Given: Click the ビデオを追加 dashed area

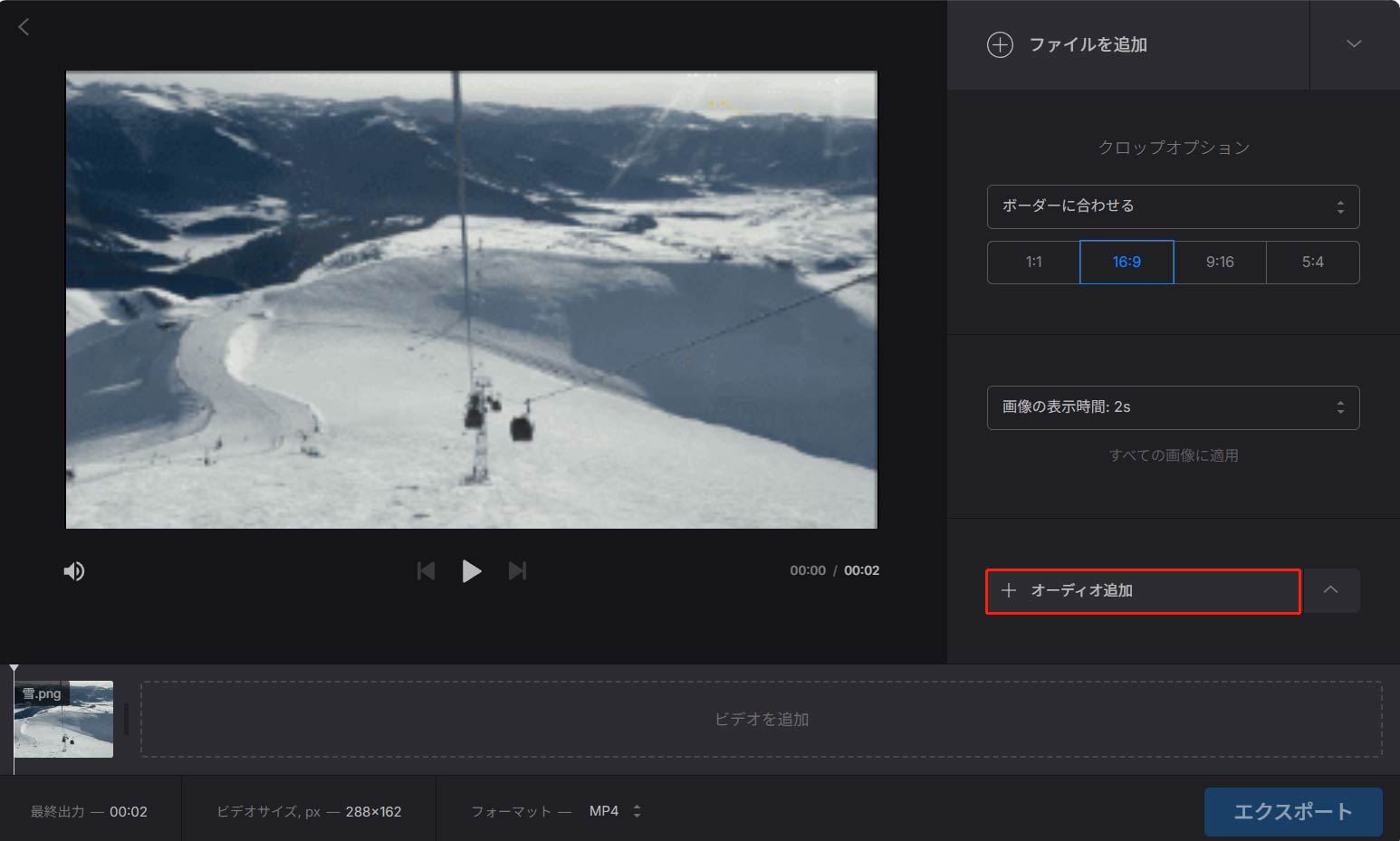Looking at the screenshot, I should pos(761,719).
